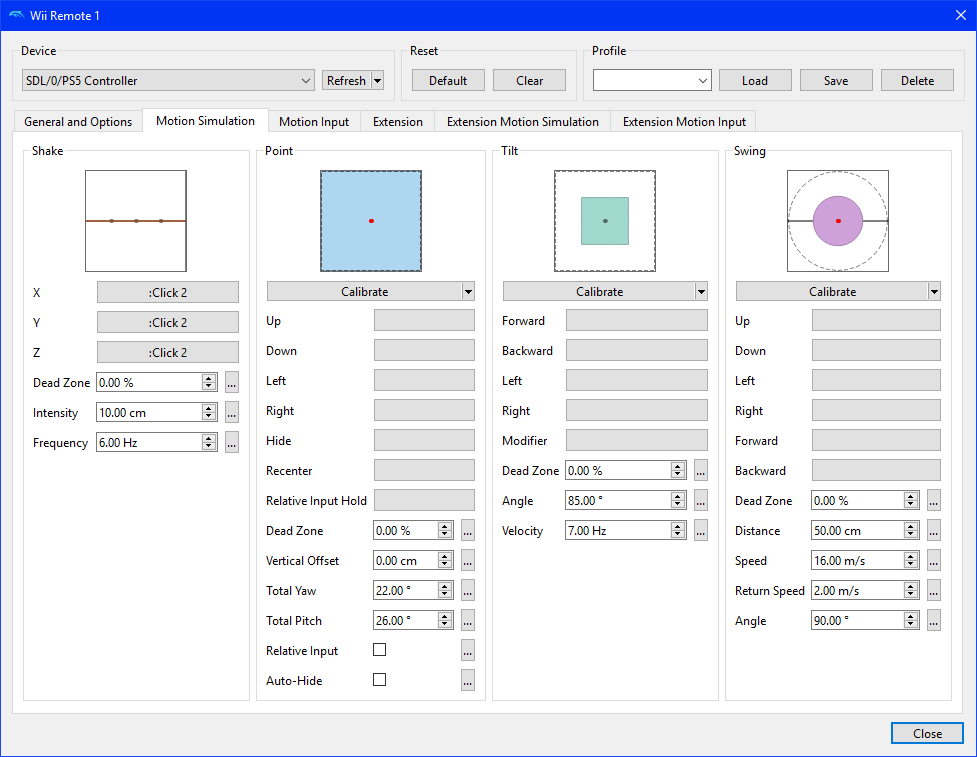
Task: Click ellipsis button beside Total Pitch
Action: click(467, 620)
